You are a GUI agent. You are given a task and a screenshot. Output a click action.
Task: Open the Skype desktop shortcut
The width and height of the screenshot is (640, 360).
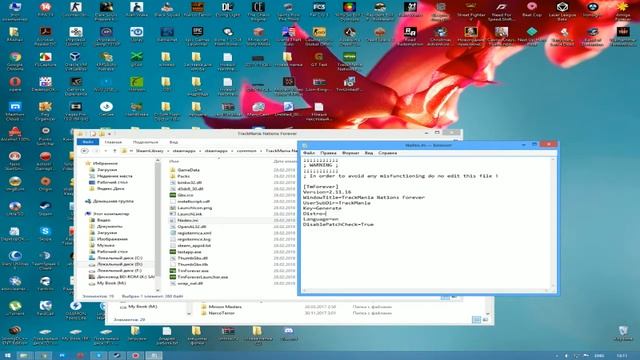click(x=45, y=233)
